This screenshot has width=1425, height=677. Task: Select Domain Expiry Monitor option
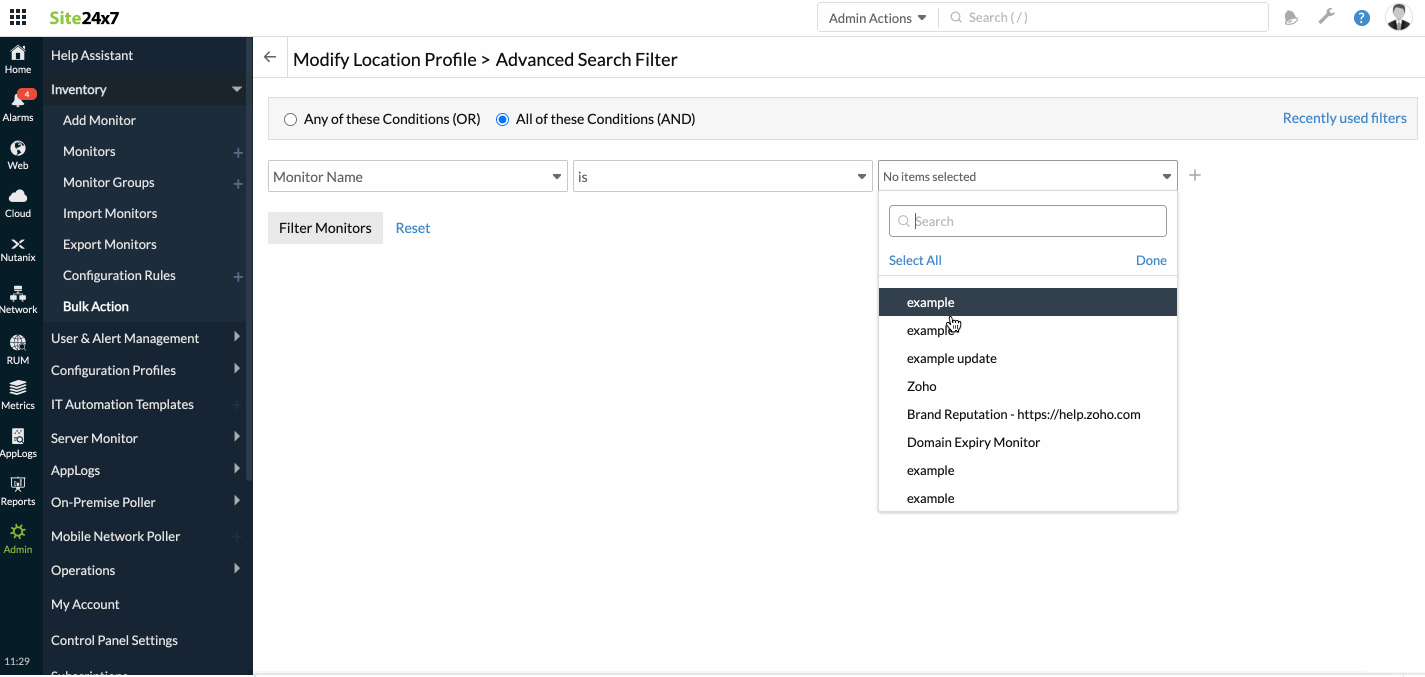(x=973, y=442)
